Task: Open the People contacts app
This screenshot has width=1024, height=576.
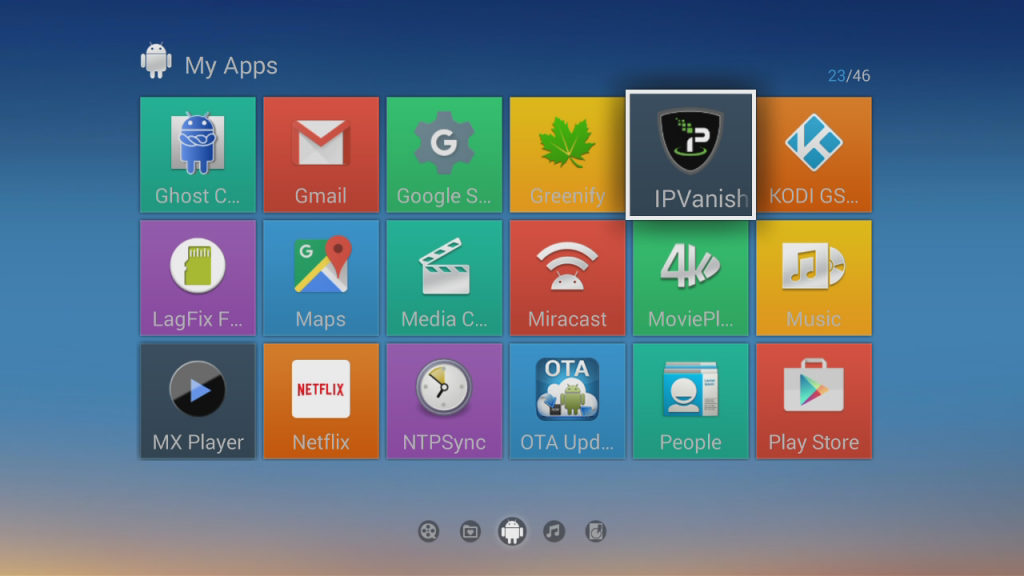Action: click(x=690, y=401)
